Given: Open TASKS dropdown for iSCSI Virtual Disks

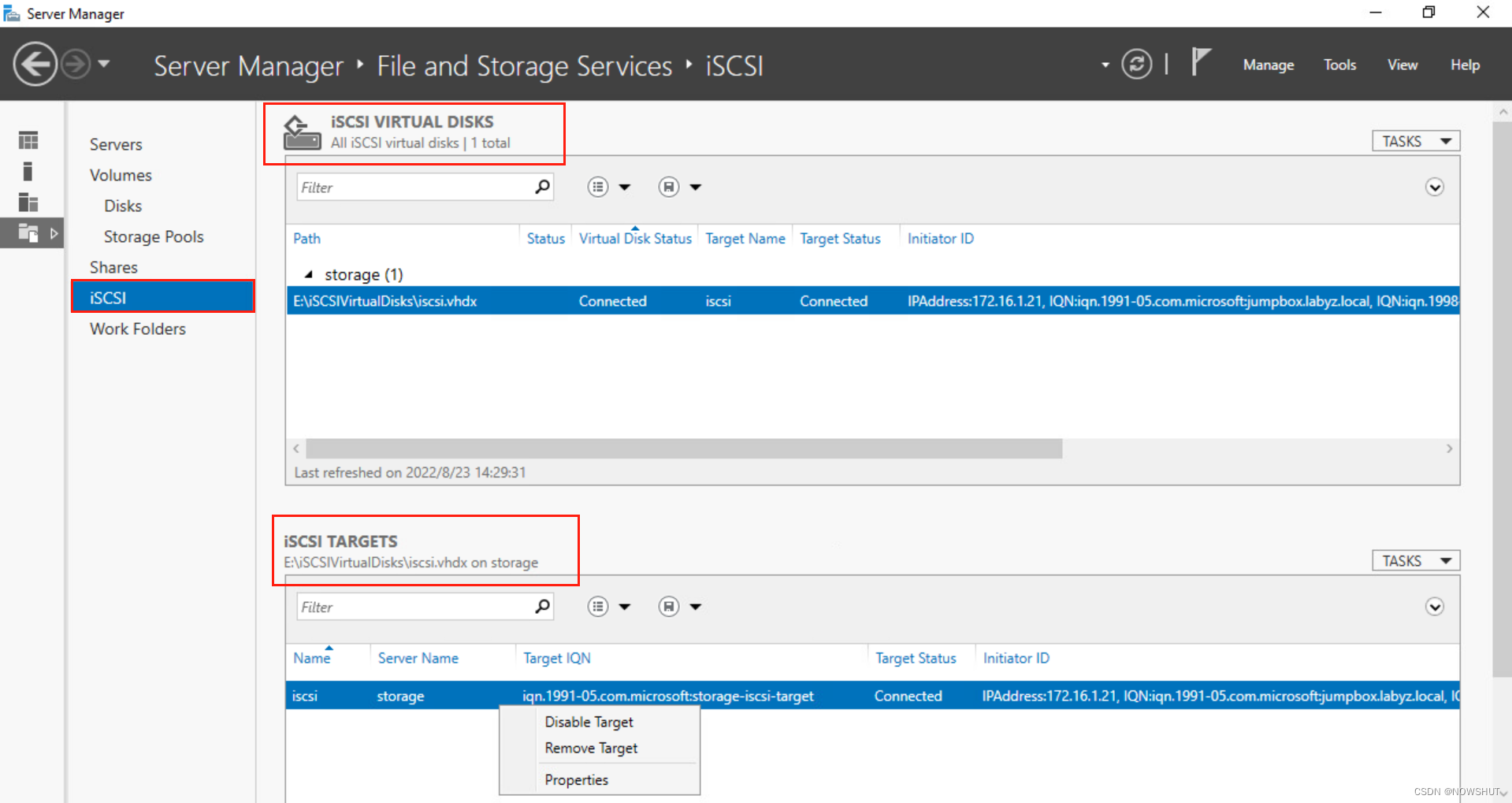Looking at the screenshot, I should point(1416,141).
